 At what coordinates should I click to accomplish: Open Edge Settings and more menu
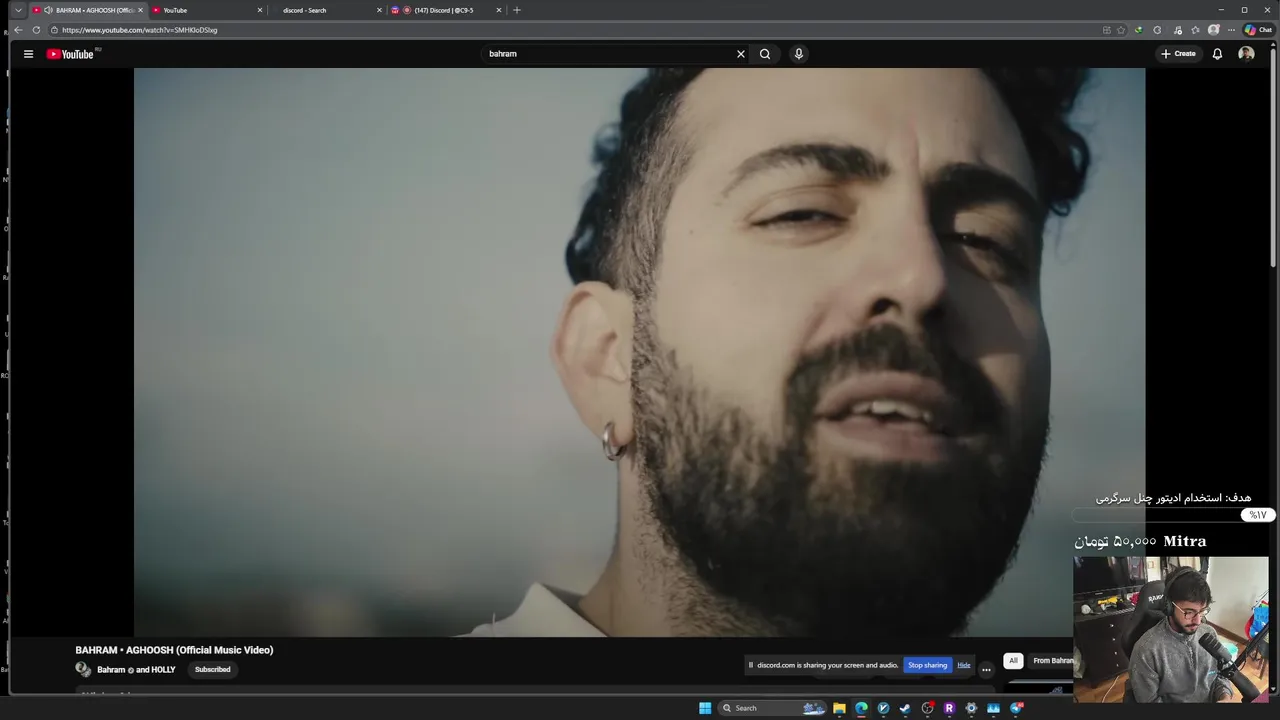pos(1231,30)
